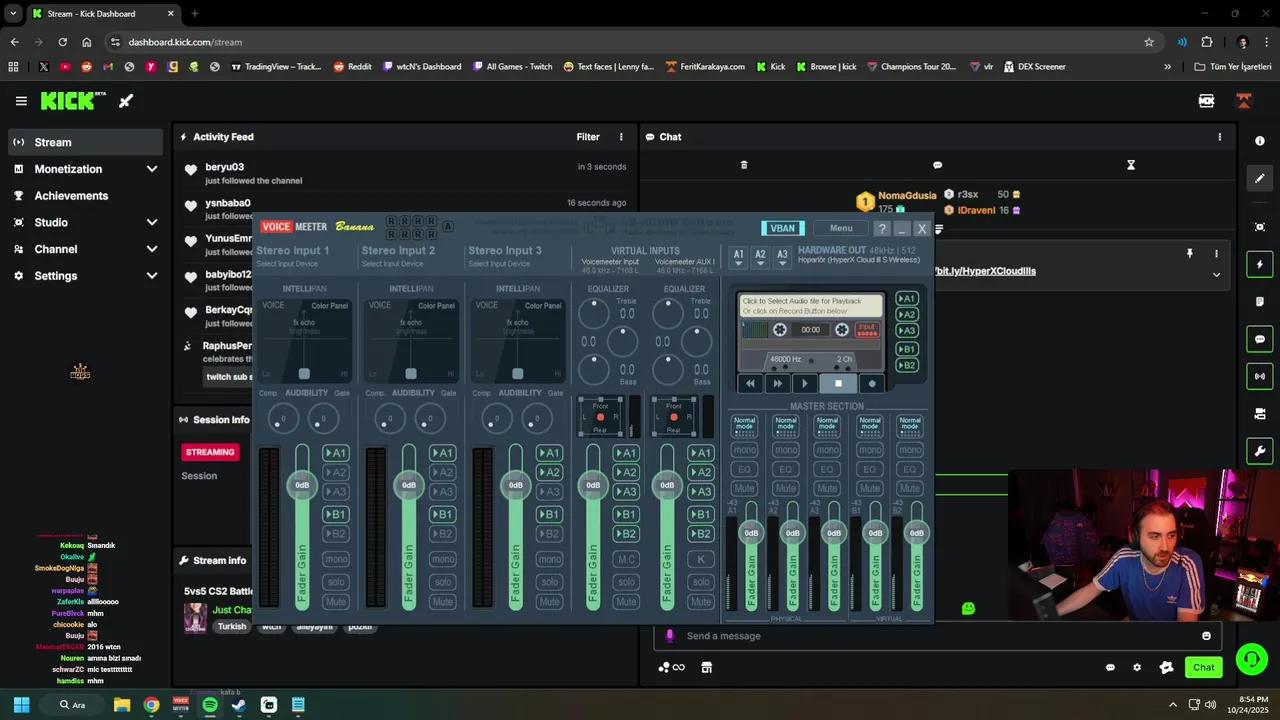Open Activity Feed three-dot options
1280x720 pixels.
point(621,137)
